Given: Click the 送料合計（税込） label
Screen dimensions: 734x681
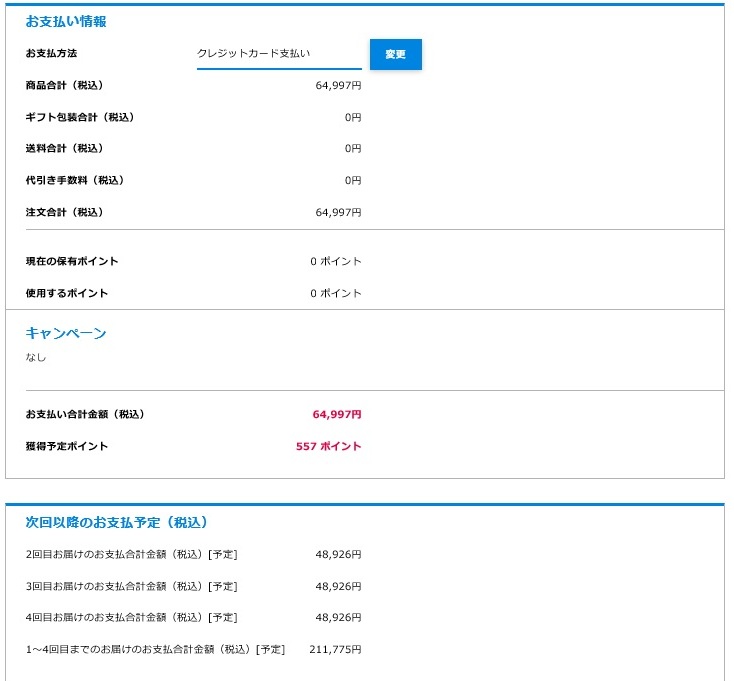Looking at the screenshot, I should [64, 149].
